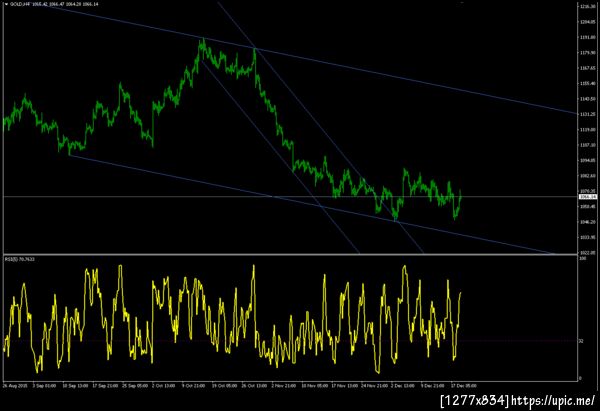Click the RSI scale 100 label
The width and height of the screenshot is (600, 411).
tap(583, 259)
